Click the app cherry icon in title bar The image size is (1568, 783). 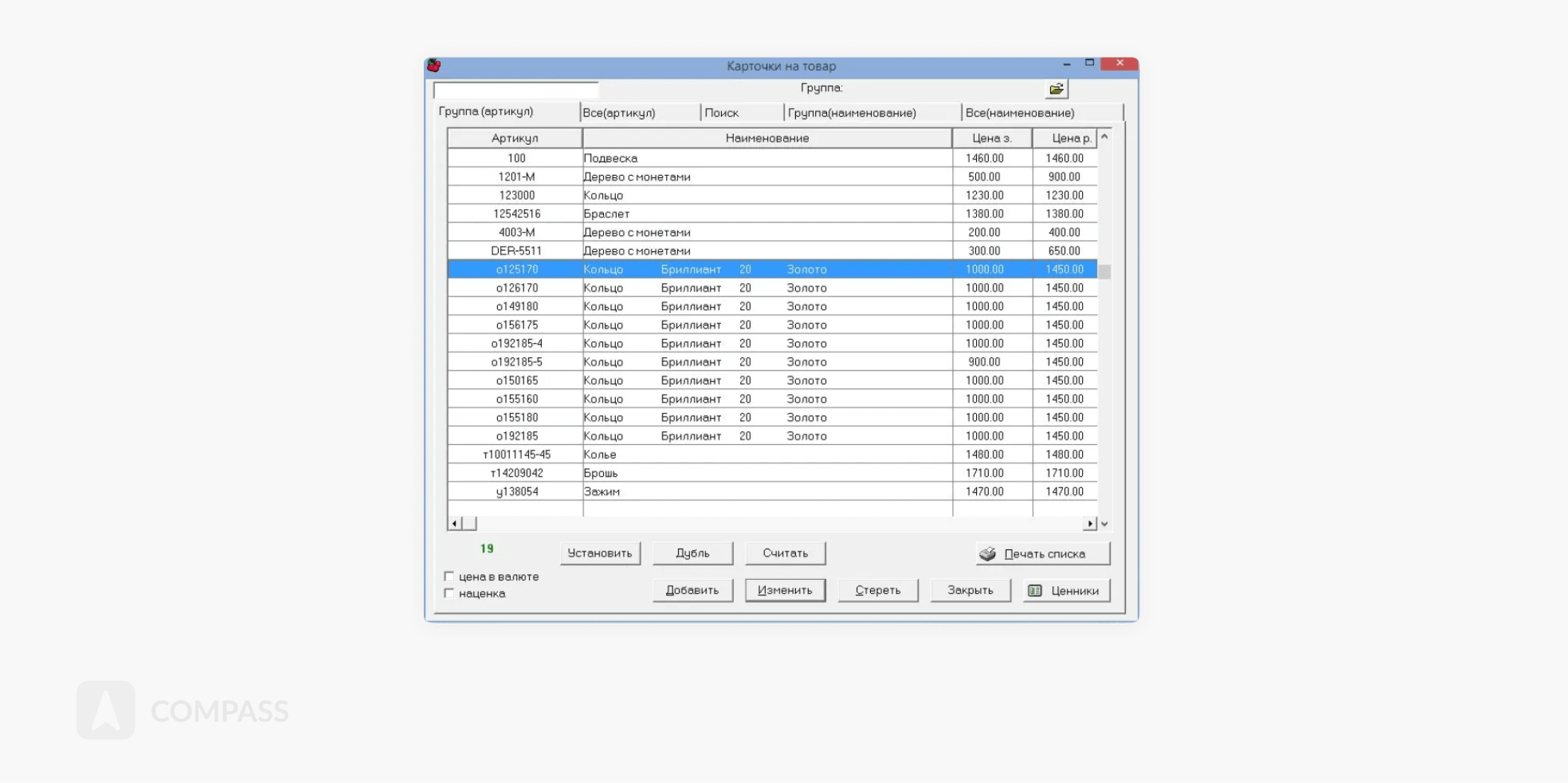click(434, 66)
